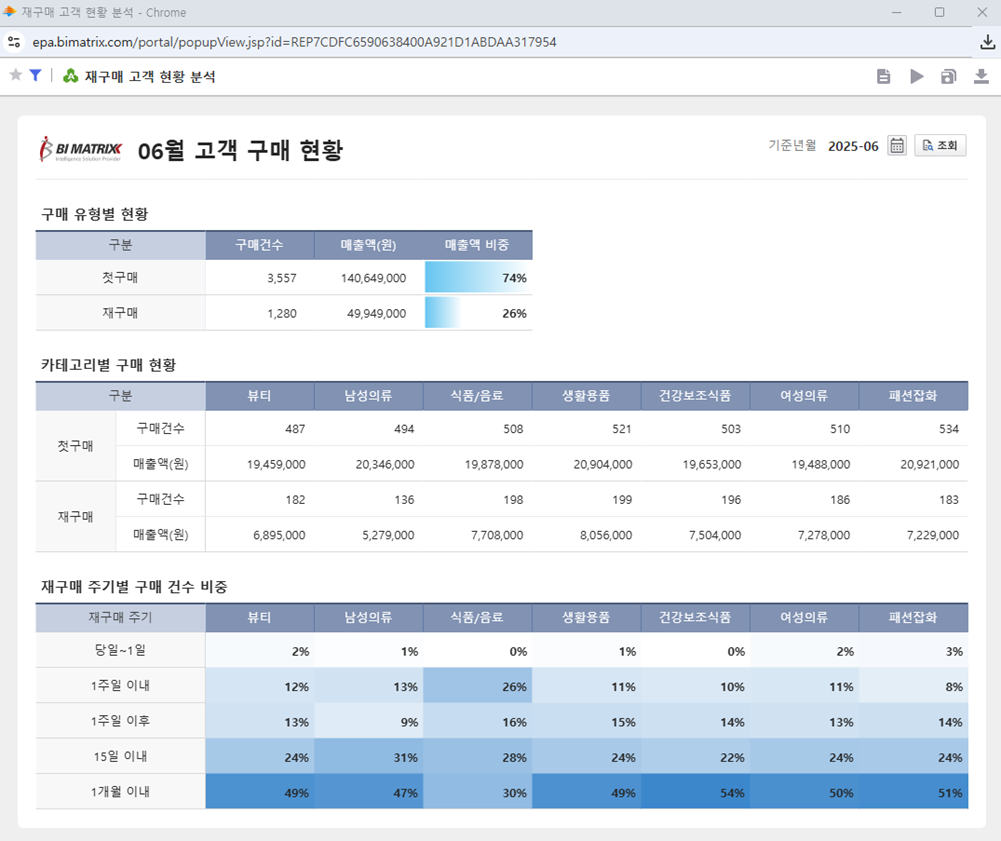The height and width of the screenshot is (841, 1001).
Task: Click Chrome's download icon in address bar
Action: pyautogui.click(x=987, y=42)
